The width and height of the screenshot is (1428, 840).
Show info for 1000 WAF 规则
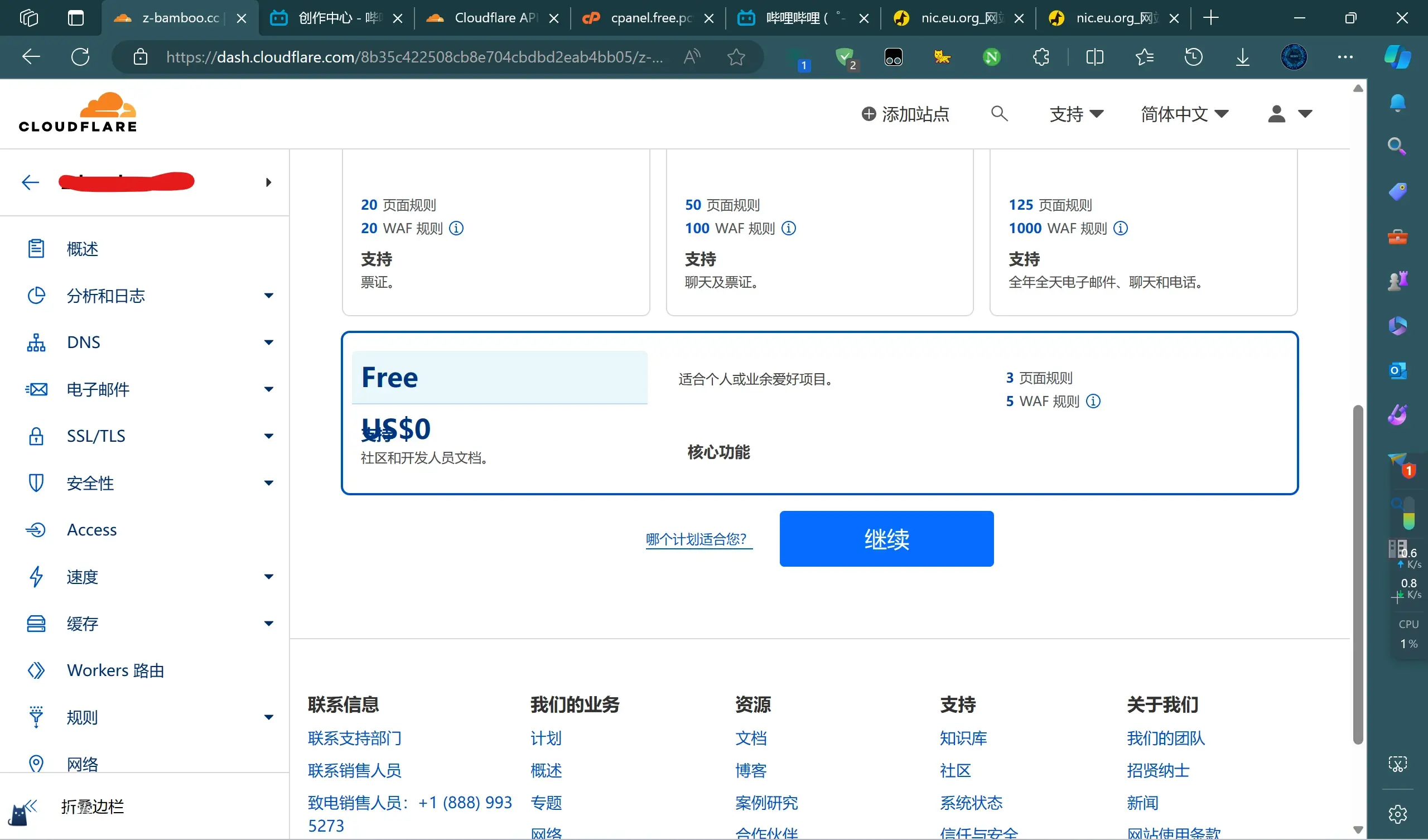(x=1120, y=228)
